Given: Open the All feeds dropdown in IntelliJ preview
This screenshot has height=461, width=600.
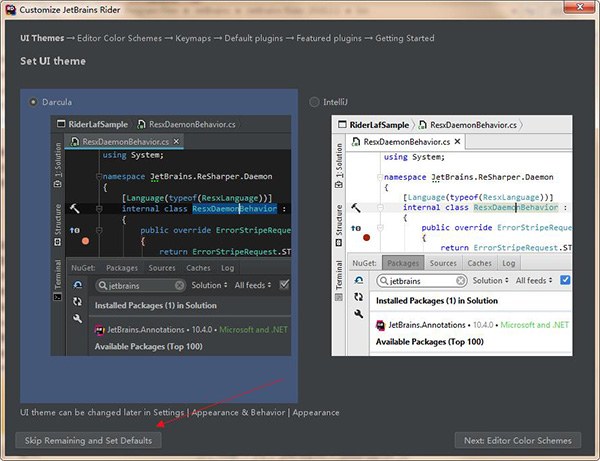Looking at the screenshot, I should click(534, 281).
